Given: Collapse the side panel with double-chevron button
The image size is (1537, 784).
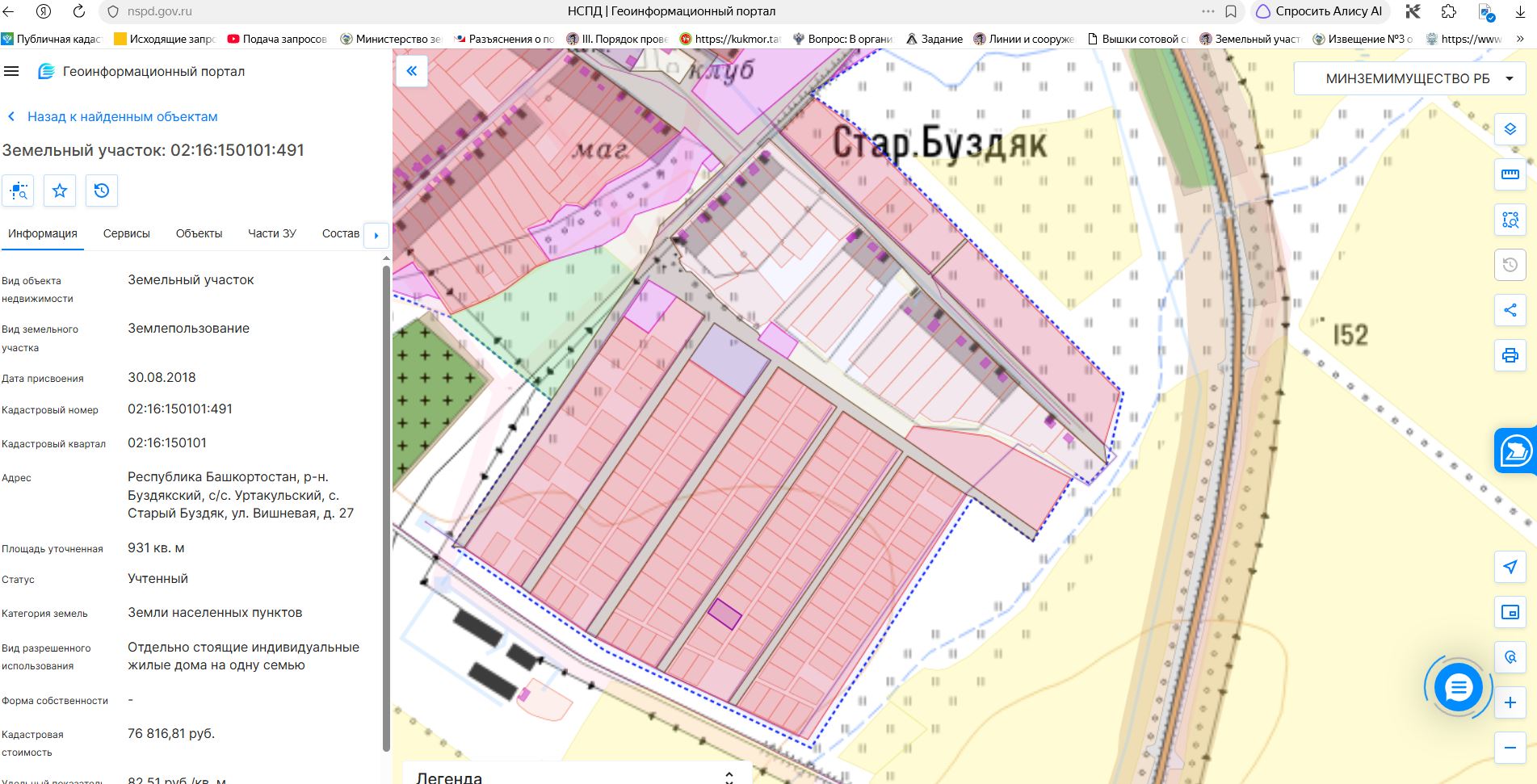Looking at the screenshot, I should [x=412, y=71].
